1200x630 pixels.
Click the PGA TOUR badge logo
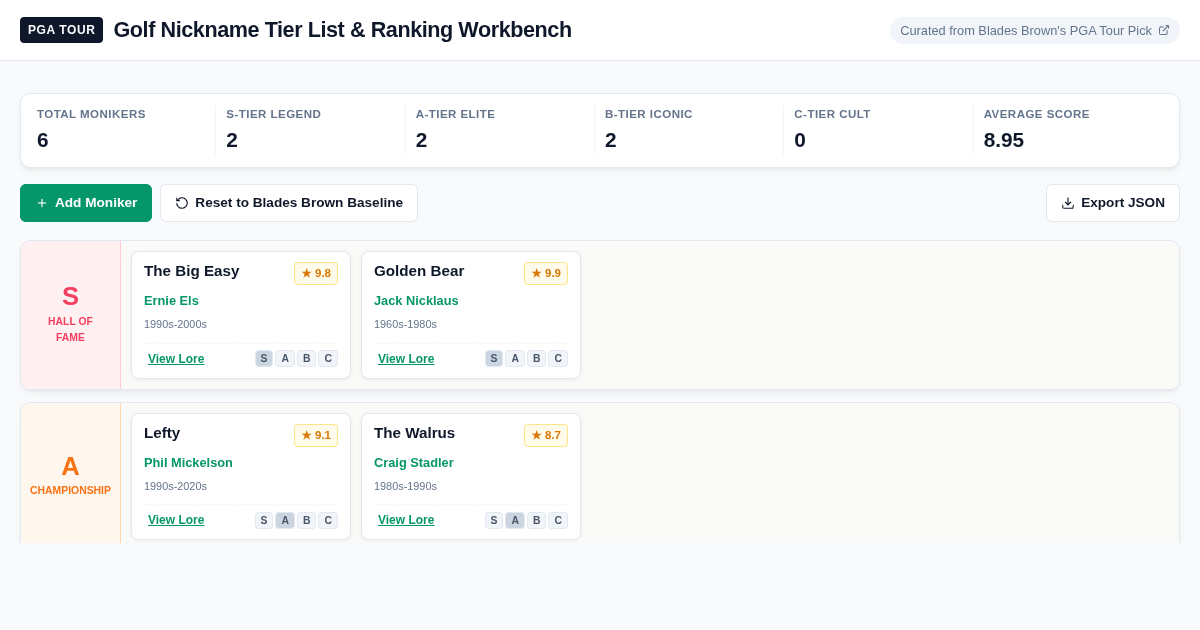pos(61,30)
